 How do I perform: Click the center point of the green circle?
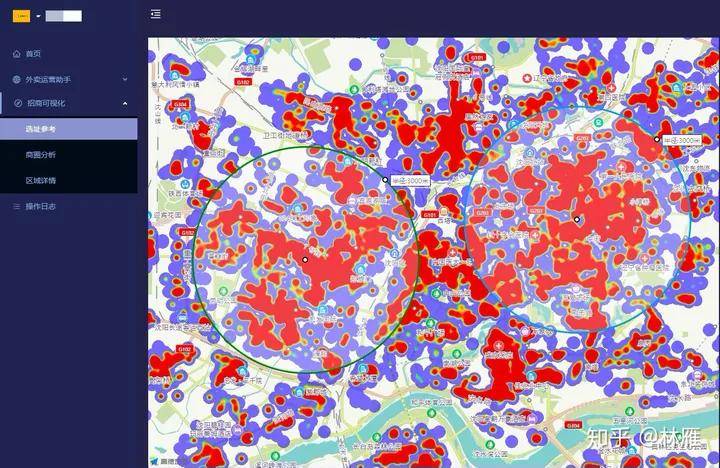(305, 259)
